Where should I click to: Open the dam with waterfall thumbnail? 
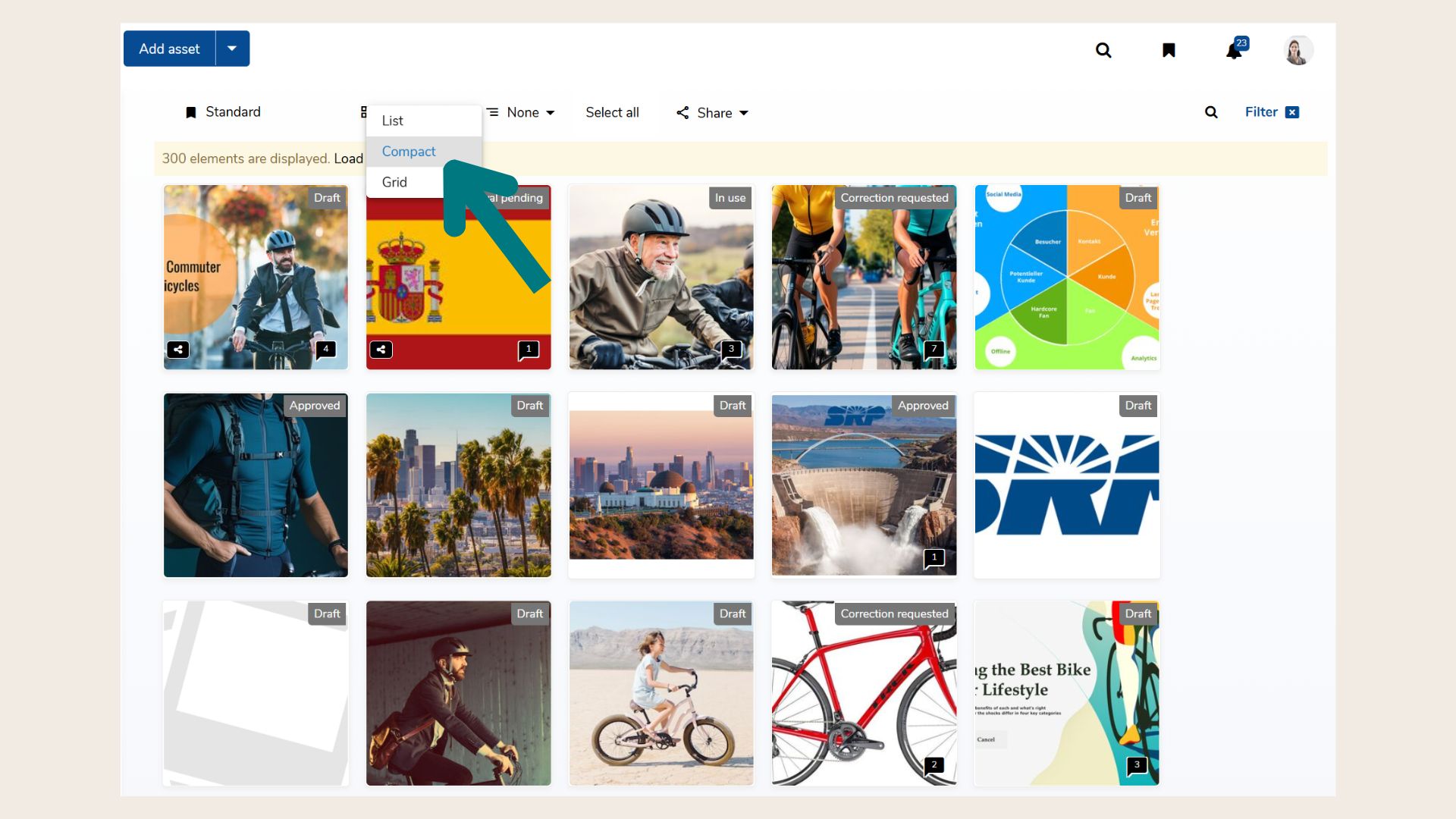pyautogui.click(x=864, y=485)
